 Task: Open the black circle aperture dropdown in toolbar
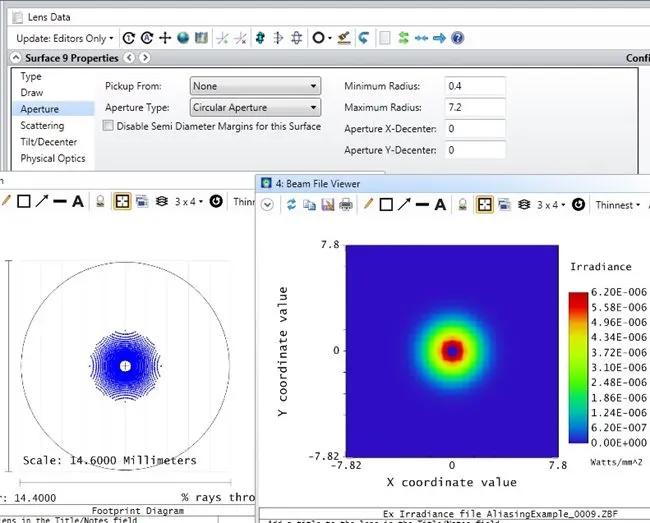[322, 38]
